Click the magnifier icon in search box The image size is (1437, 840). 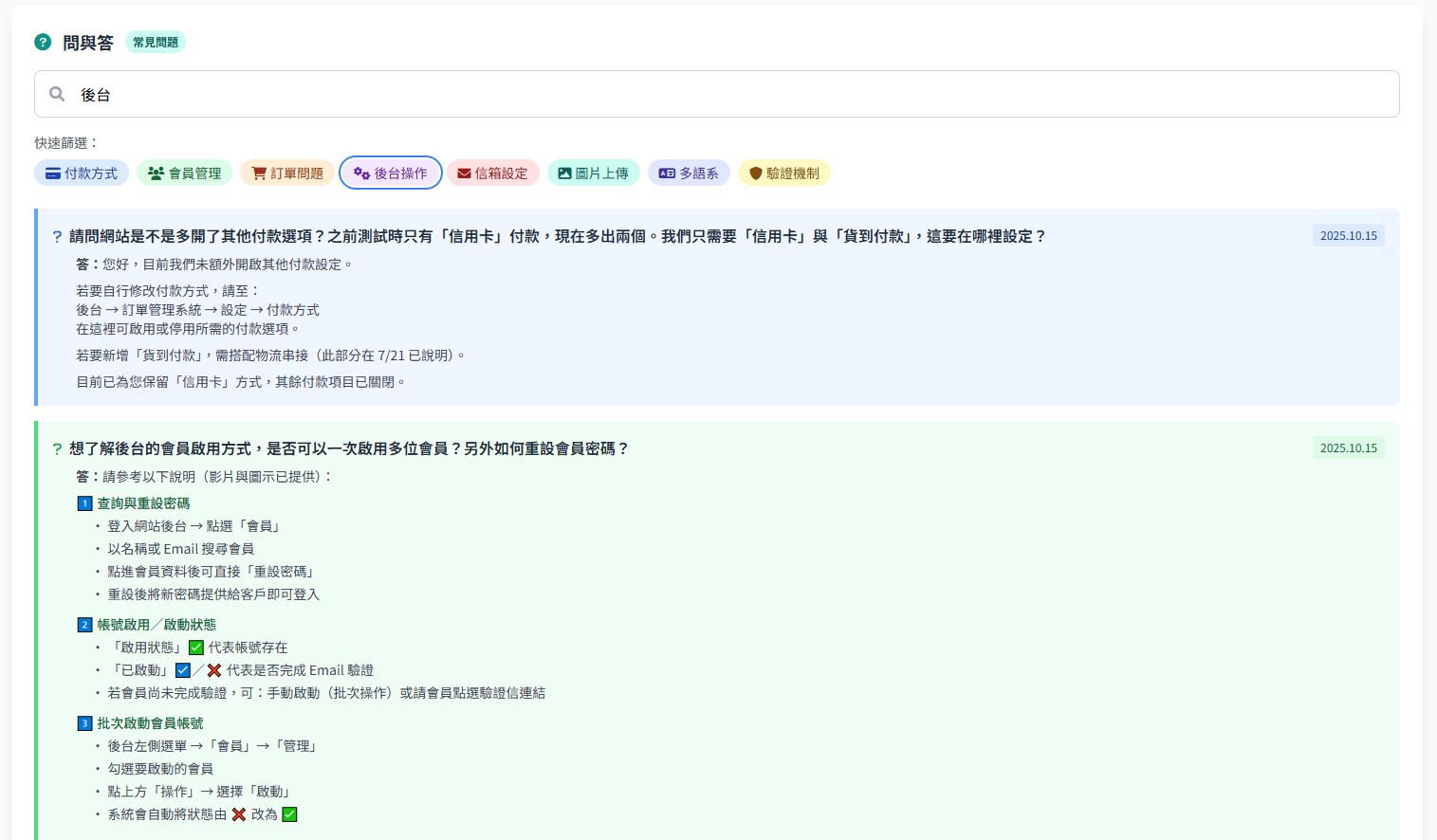tap(57, 94)
